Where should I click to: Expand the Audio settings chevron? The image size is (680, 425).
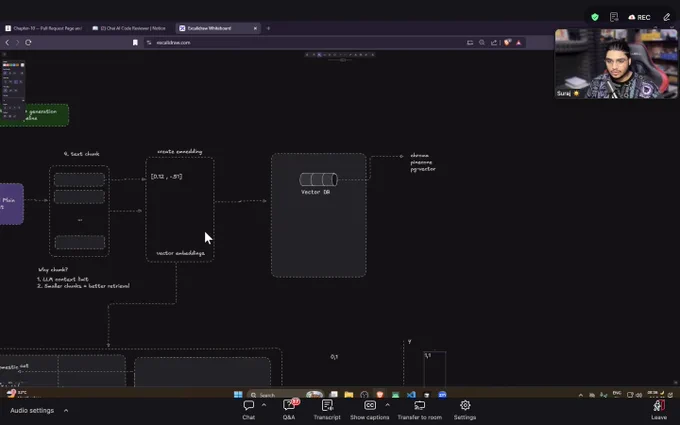point(66,410)
